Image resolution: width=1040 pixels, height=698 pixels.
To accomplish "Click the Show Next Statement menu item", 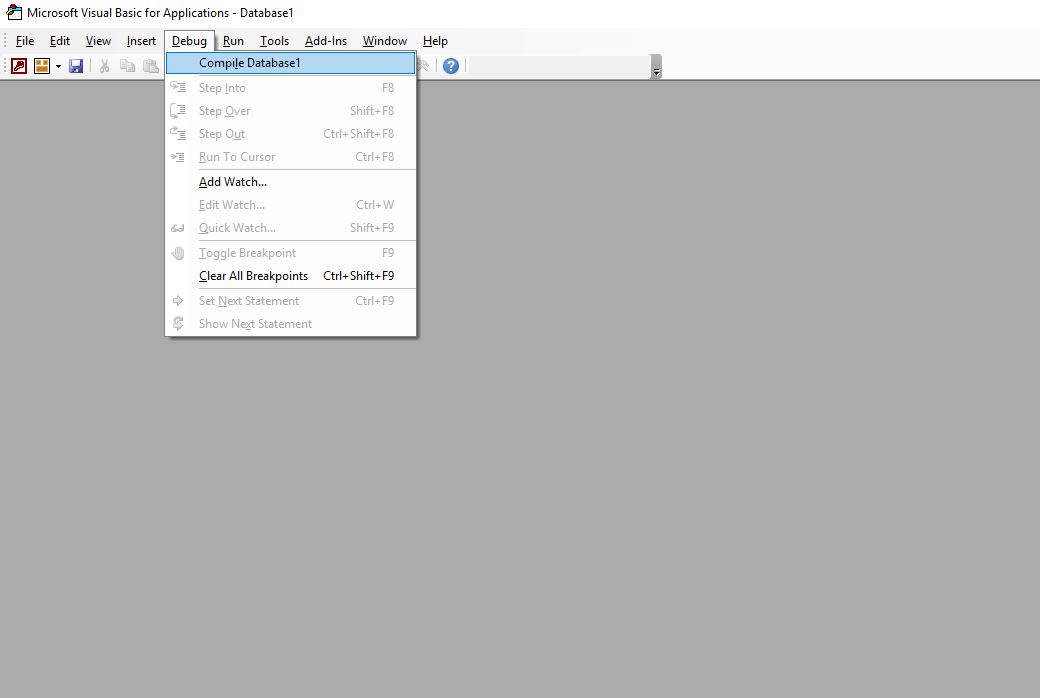I will coord(291,324).
